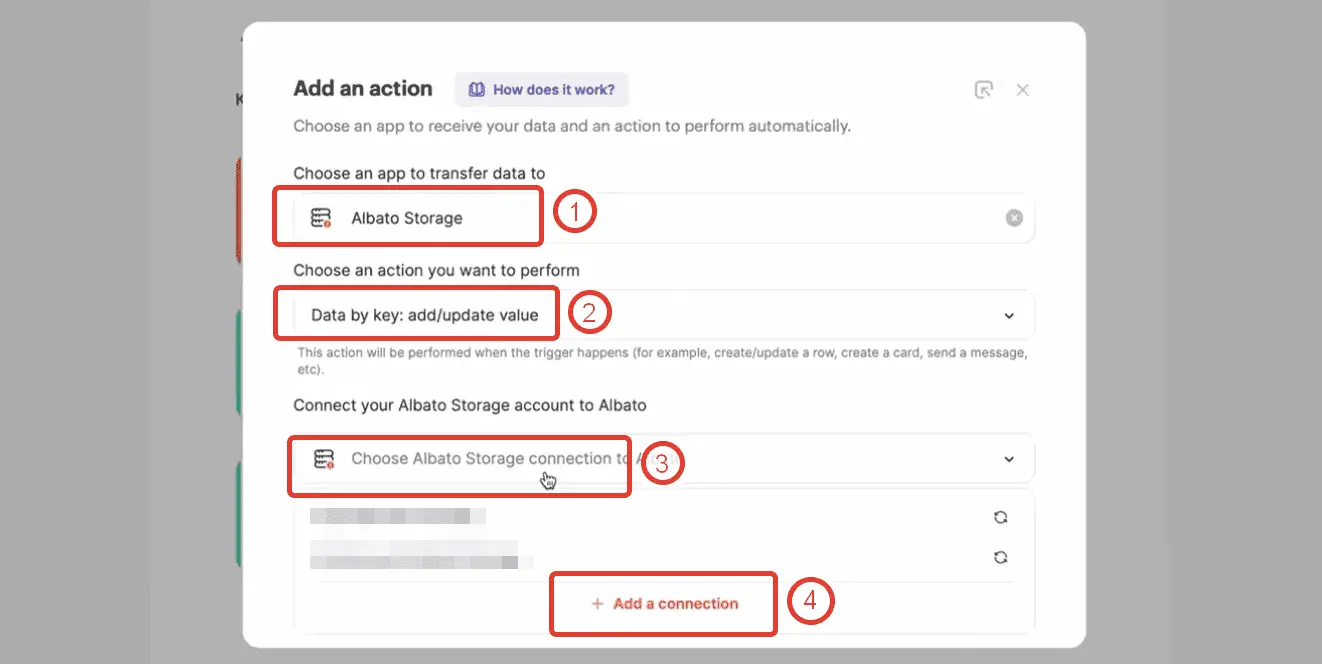Click the "Choose an app to receive your data" subtitle

point(572,126)
